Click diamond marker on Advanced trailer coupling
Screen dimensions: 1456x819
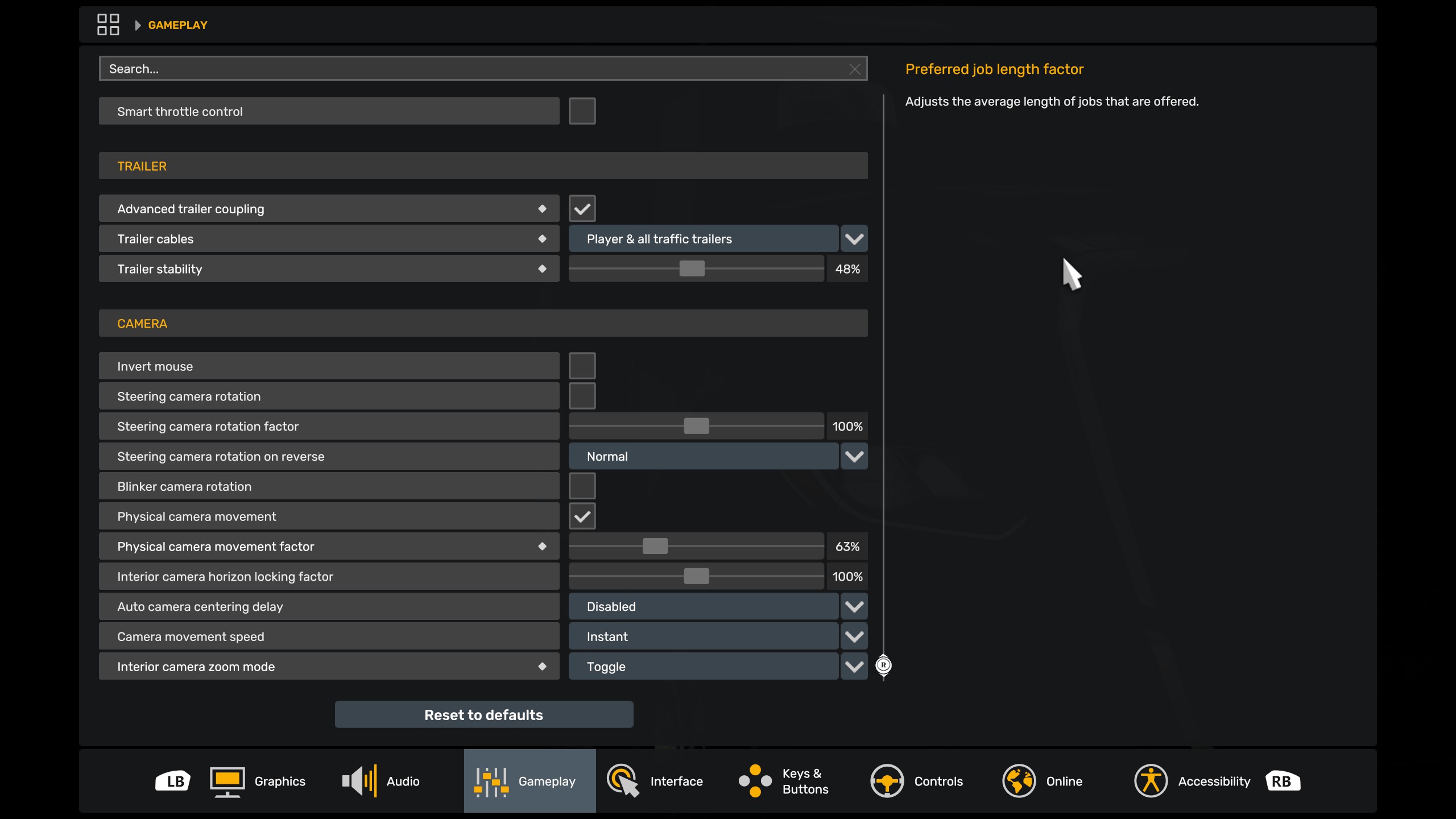pos(542,209)
